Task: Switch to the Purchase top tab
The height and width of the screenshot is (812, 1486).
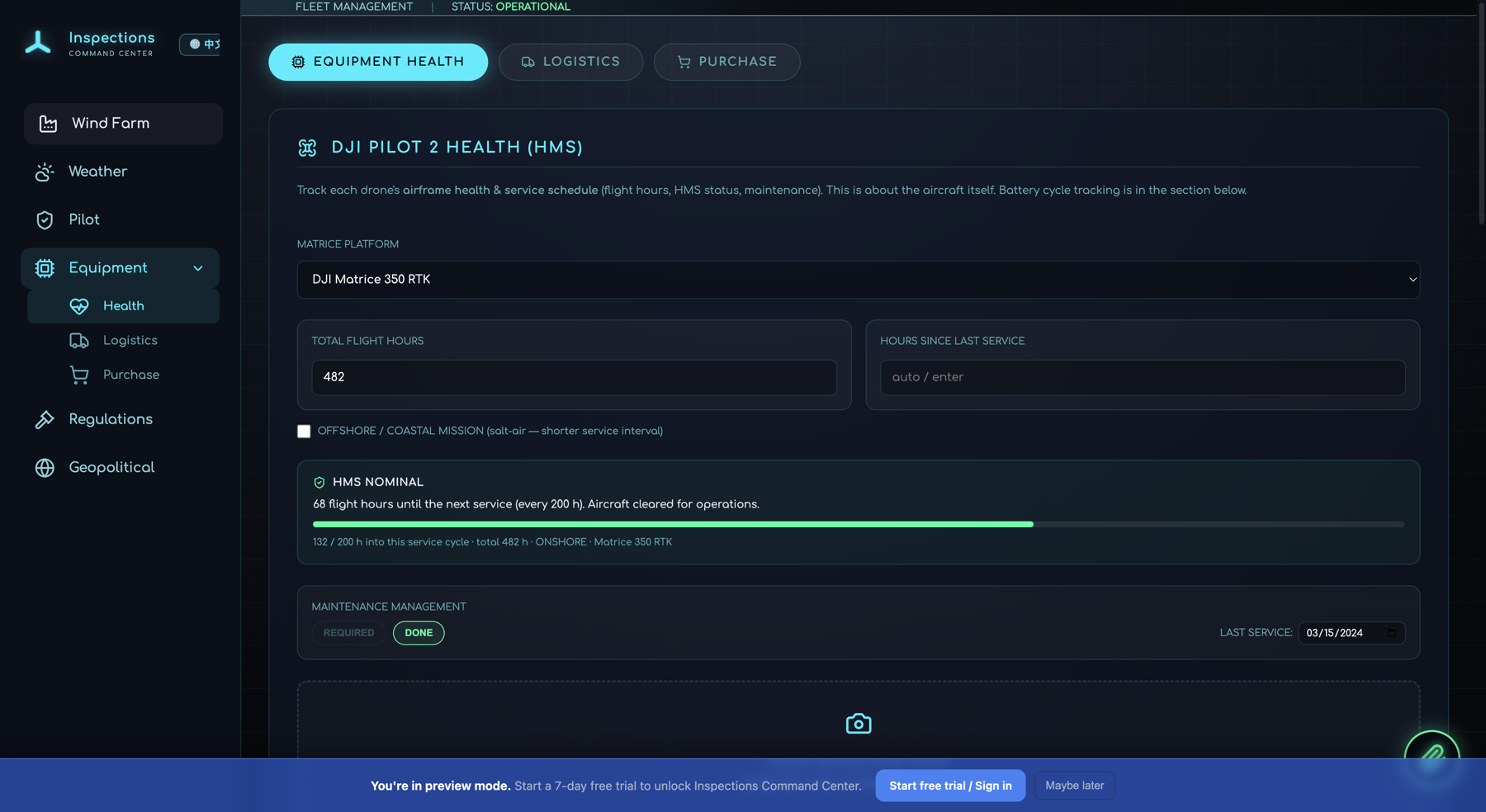Action: click(x=726, y=62)
